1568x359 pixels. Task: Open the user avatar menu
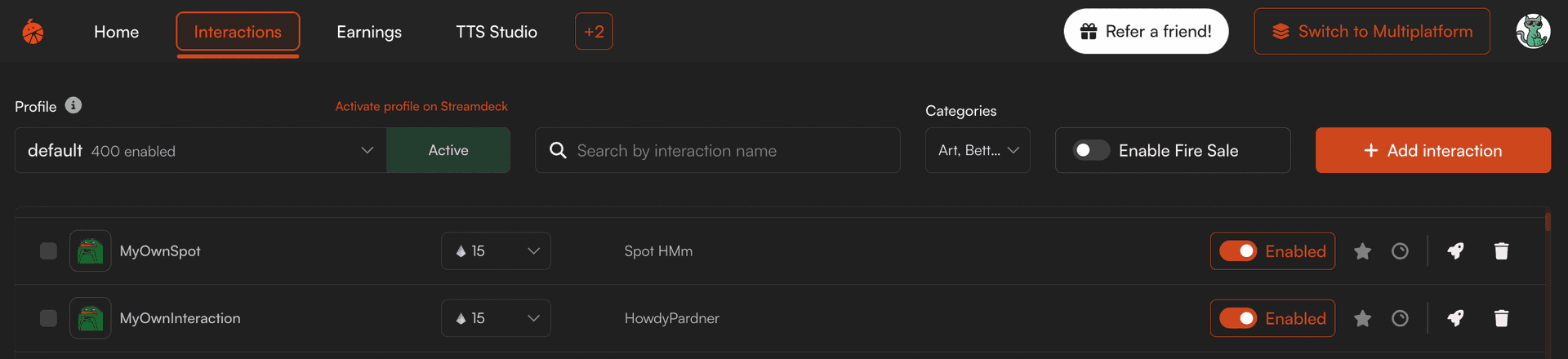[x=1533, y=32]
